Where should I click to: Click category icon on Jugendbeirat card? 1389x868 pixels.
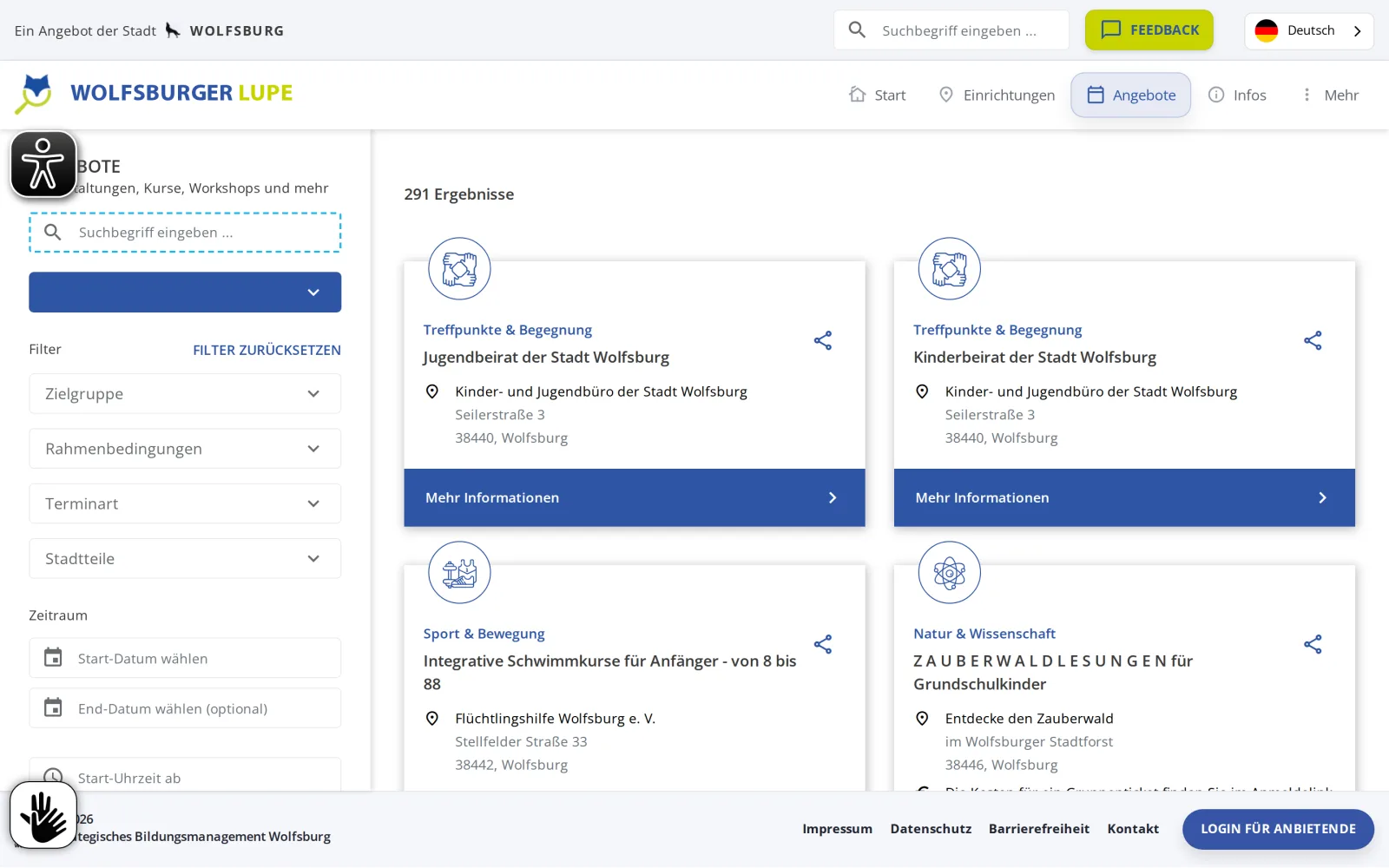click(x=459, y=269)
